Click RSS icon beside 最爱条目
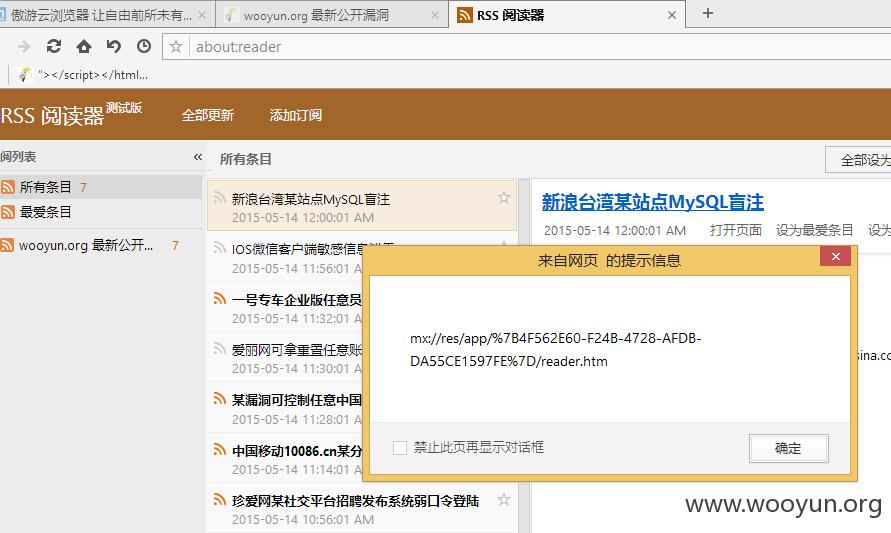The width and height of the screenshot is (891, 533). (7, 212)
